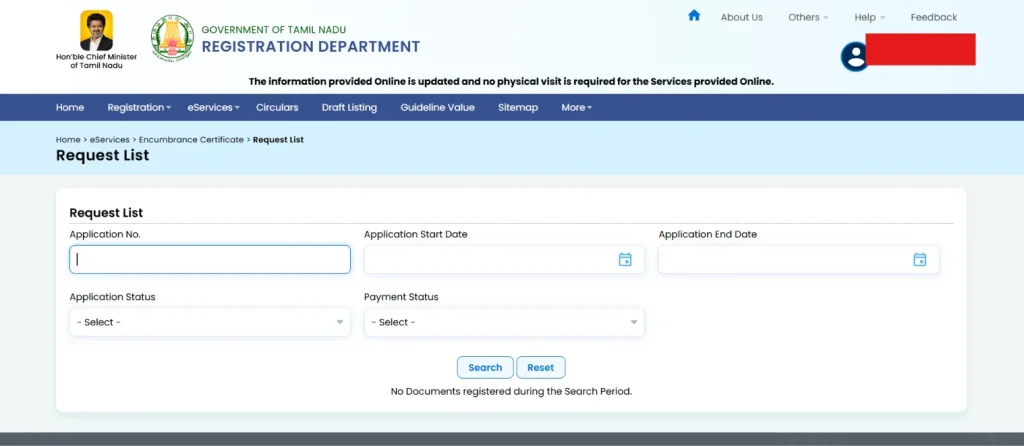Expand the More menu
Screen dimensions: 1024x446
point(577,108)
